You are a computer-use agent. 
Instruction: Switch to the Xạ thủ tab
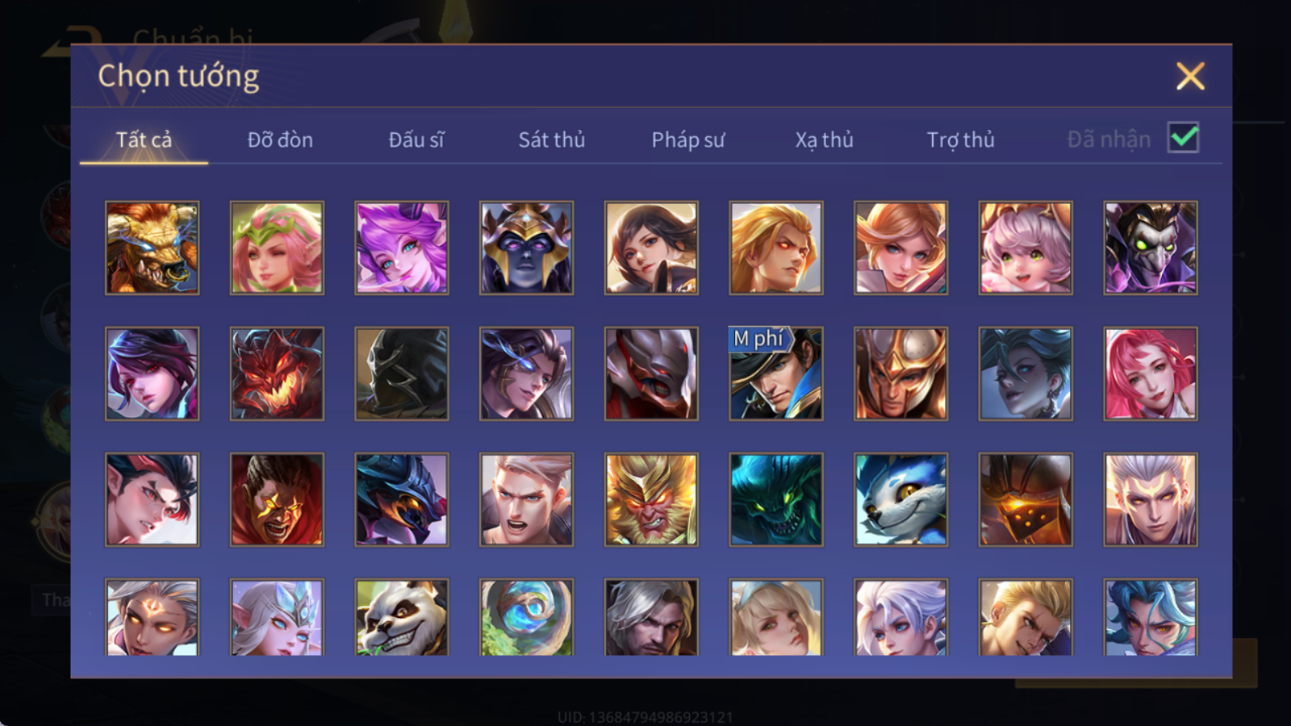824,140
